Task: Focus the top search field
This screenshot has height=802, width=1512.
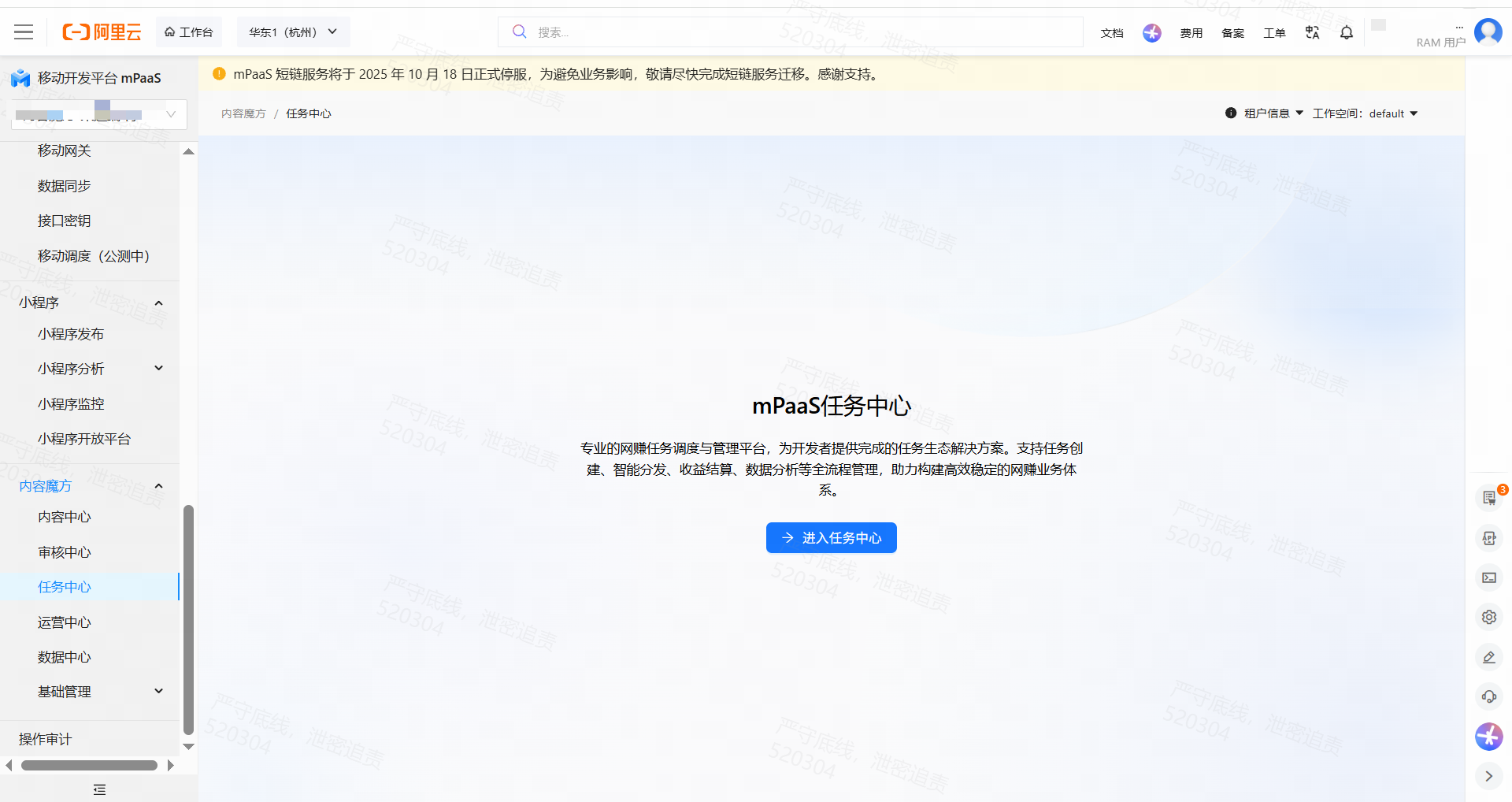Action: [791, 32]
